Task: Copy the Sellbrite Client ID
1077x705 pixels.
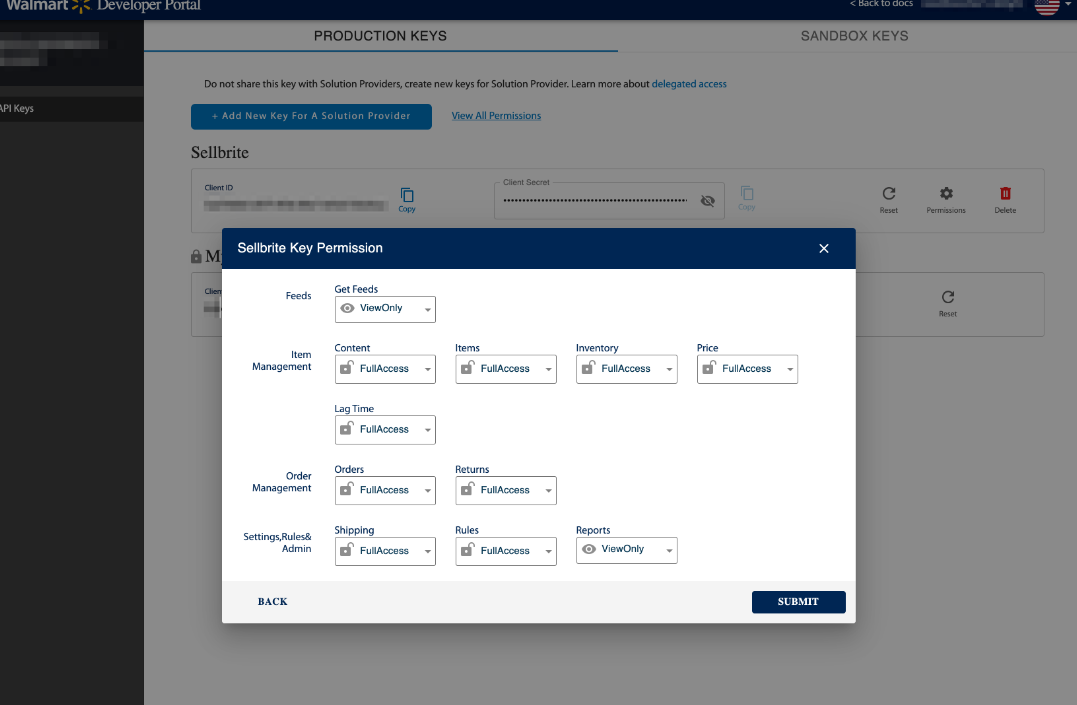Action: [x=407, y=199]
